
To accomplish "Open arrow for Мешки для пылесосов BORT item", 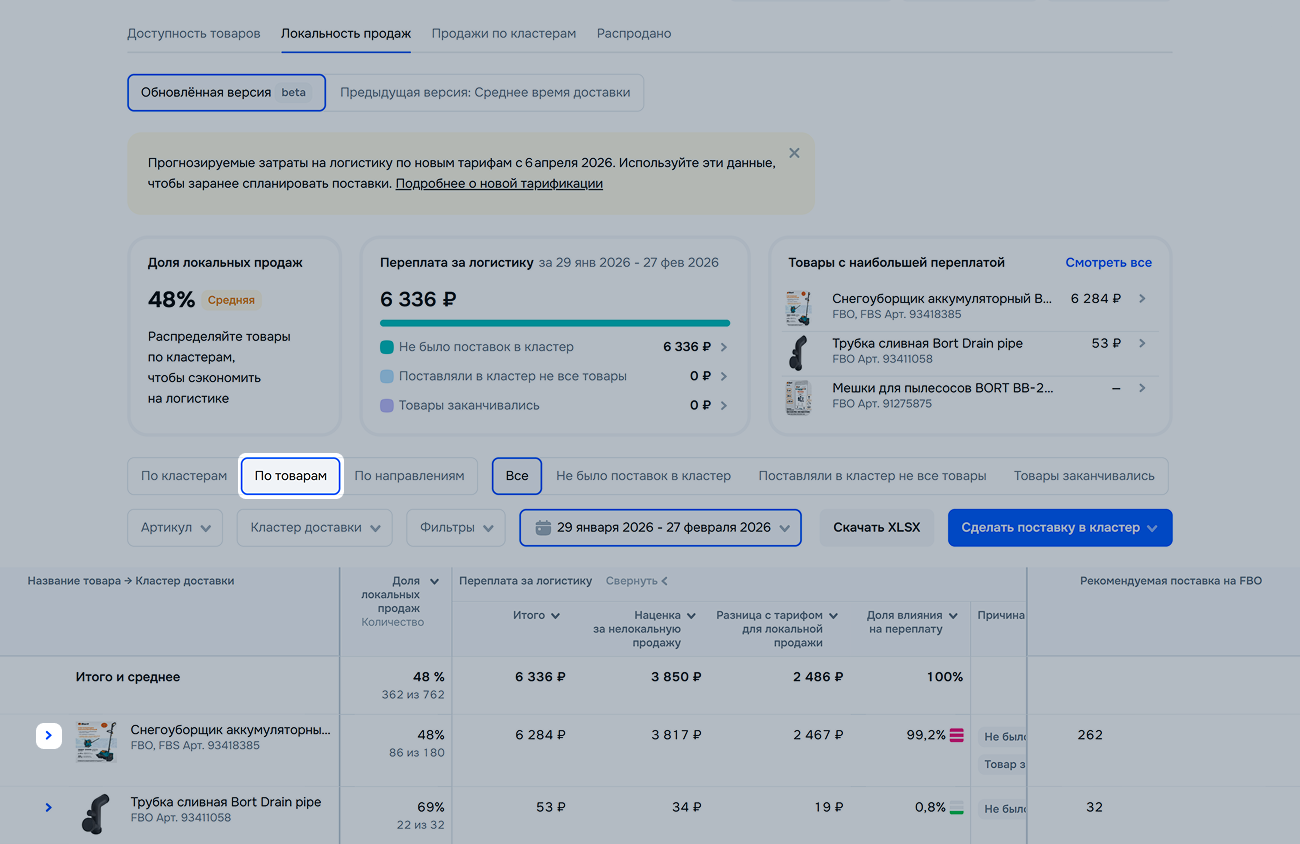I will tap(1142, 388).
